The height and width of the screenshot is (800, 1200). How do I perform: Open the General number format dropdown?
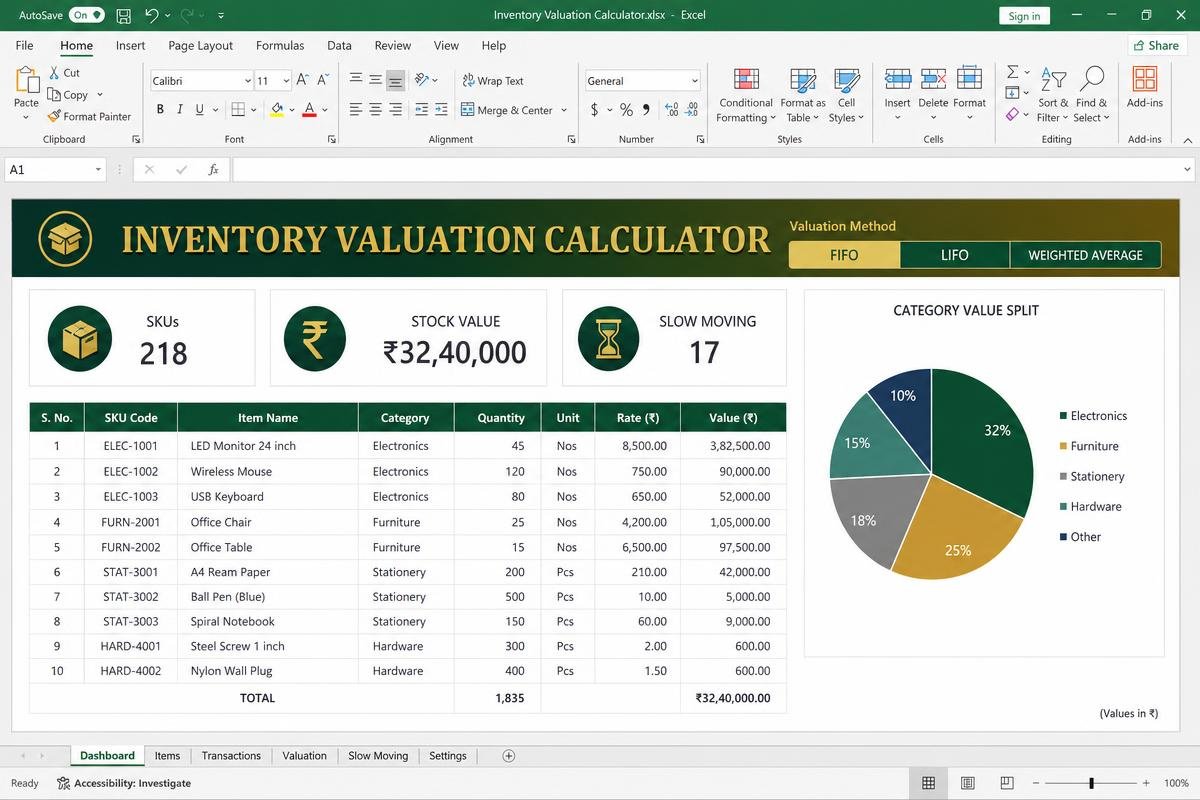[695, 81]
